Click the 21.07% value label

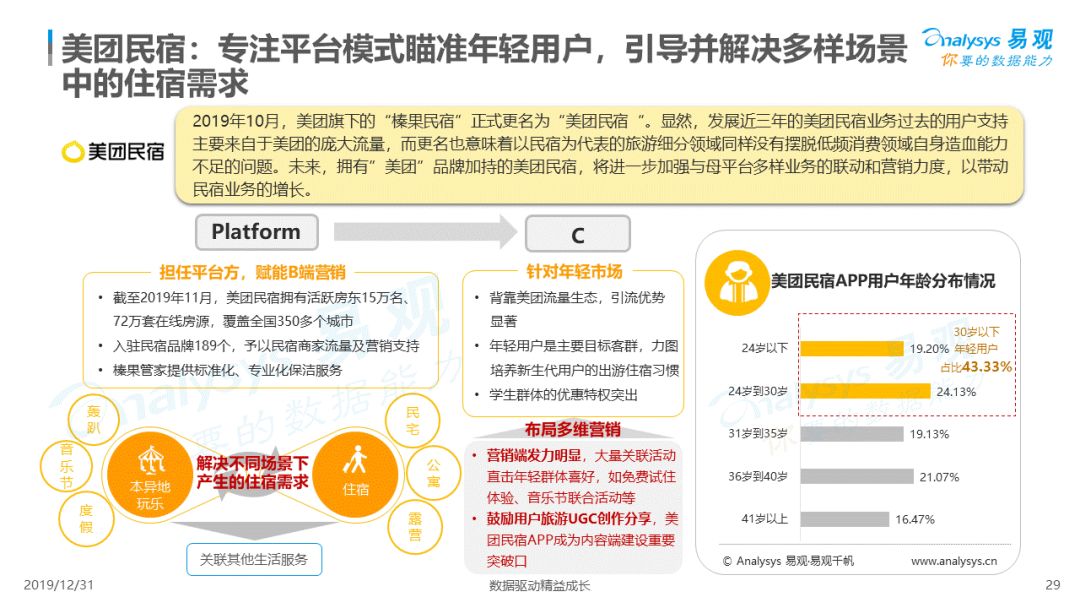[939, 477]
